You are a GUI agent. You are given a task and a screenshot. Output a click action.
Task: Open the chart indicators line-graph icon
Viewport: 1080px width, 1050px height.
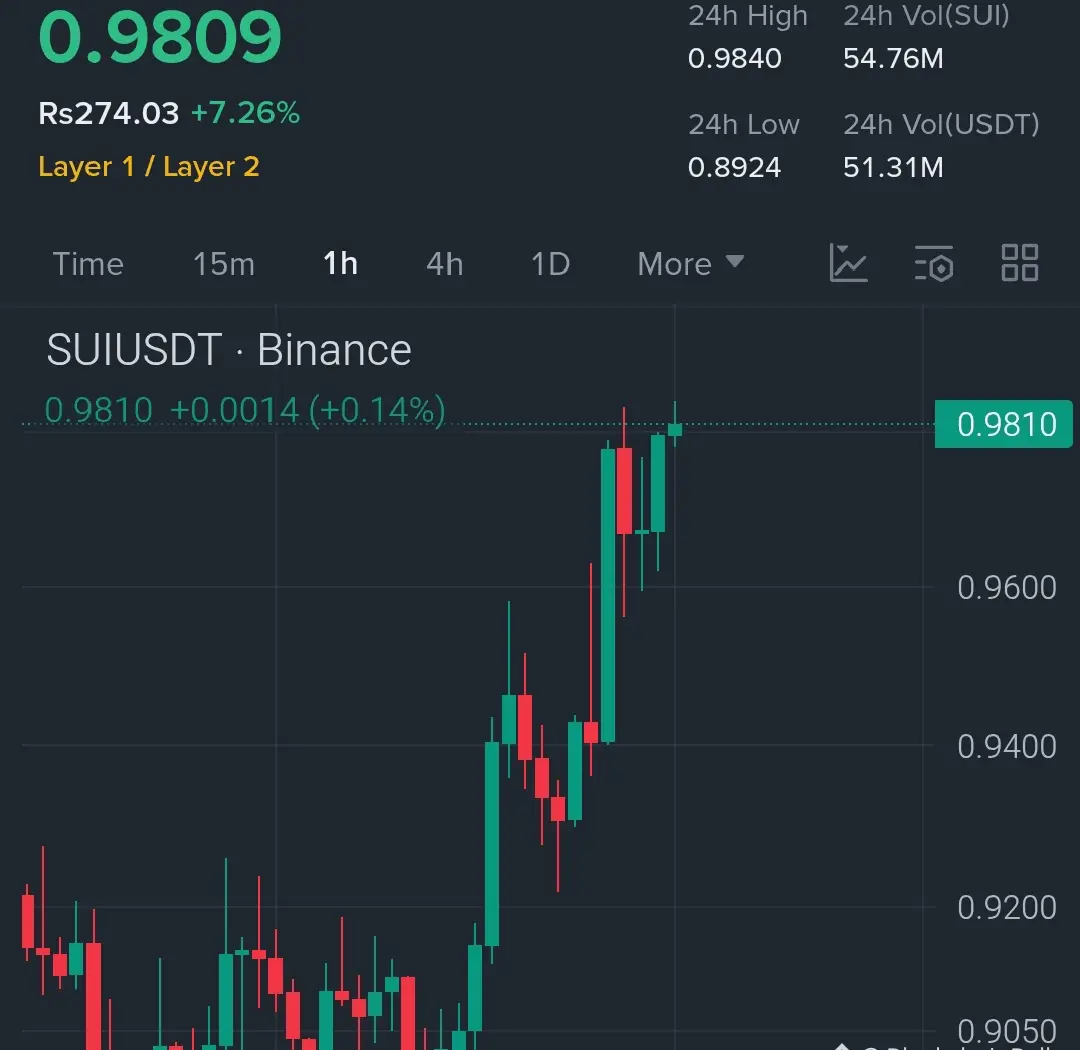(848, 262)
